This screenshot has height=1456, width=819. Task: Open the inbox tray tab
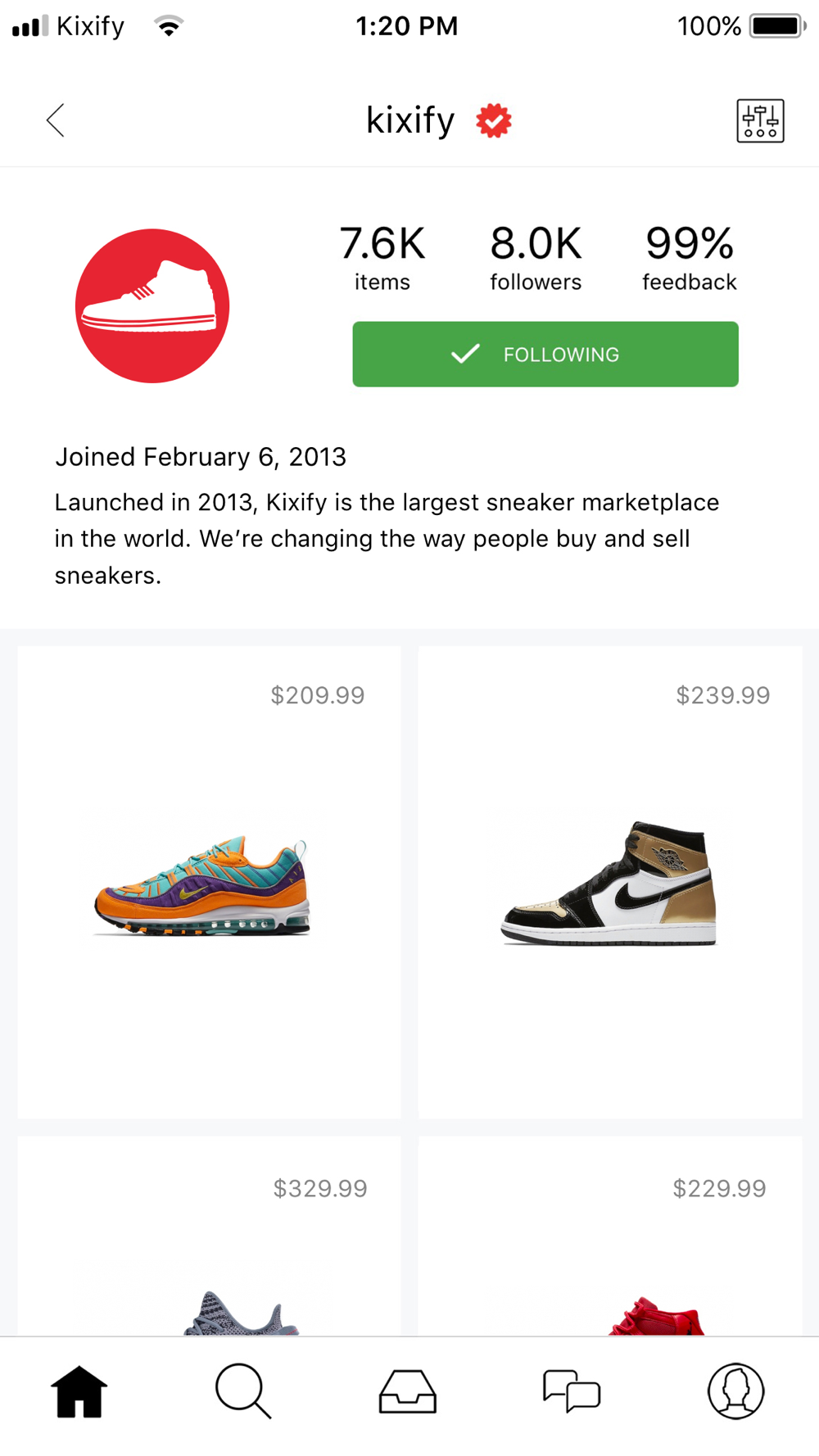pyautogui.click(x=407, y=1391)
